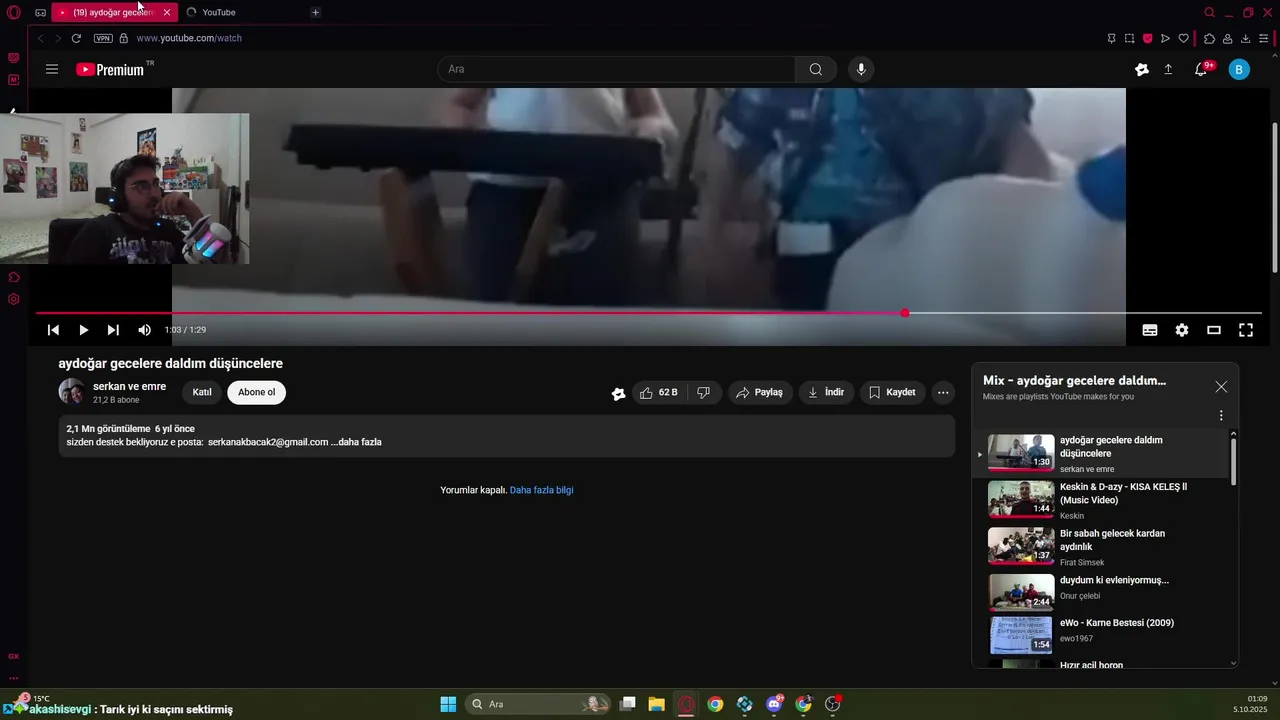Dislike the video
Viewport: 1280px width, 720px height.
703,393
